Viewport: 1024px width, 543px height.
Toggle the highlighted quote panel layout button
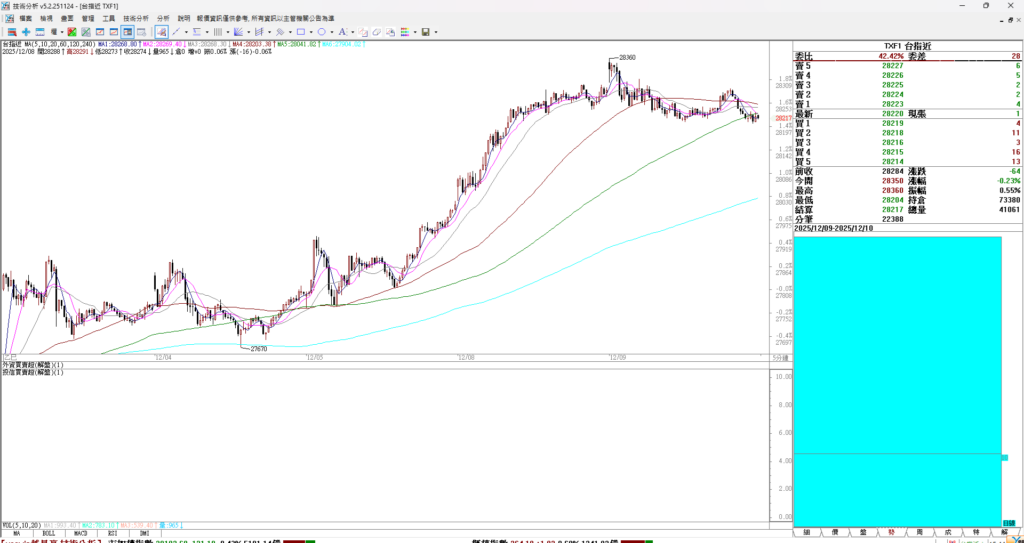coord(127,32)
